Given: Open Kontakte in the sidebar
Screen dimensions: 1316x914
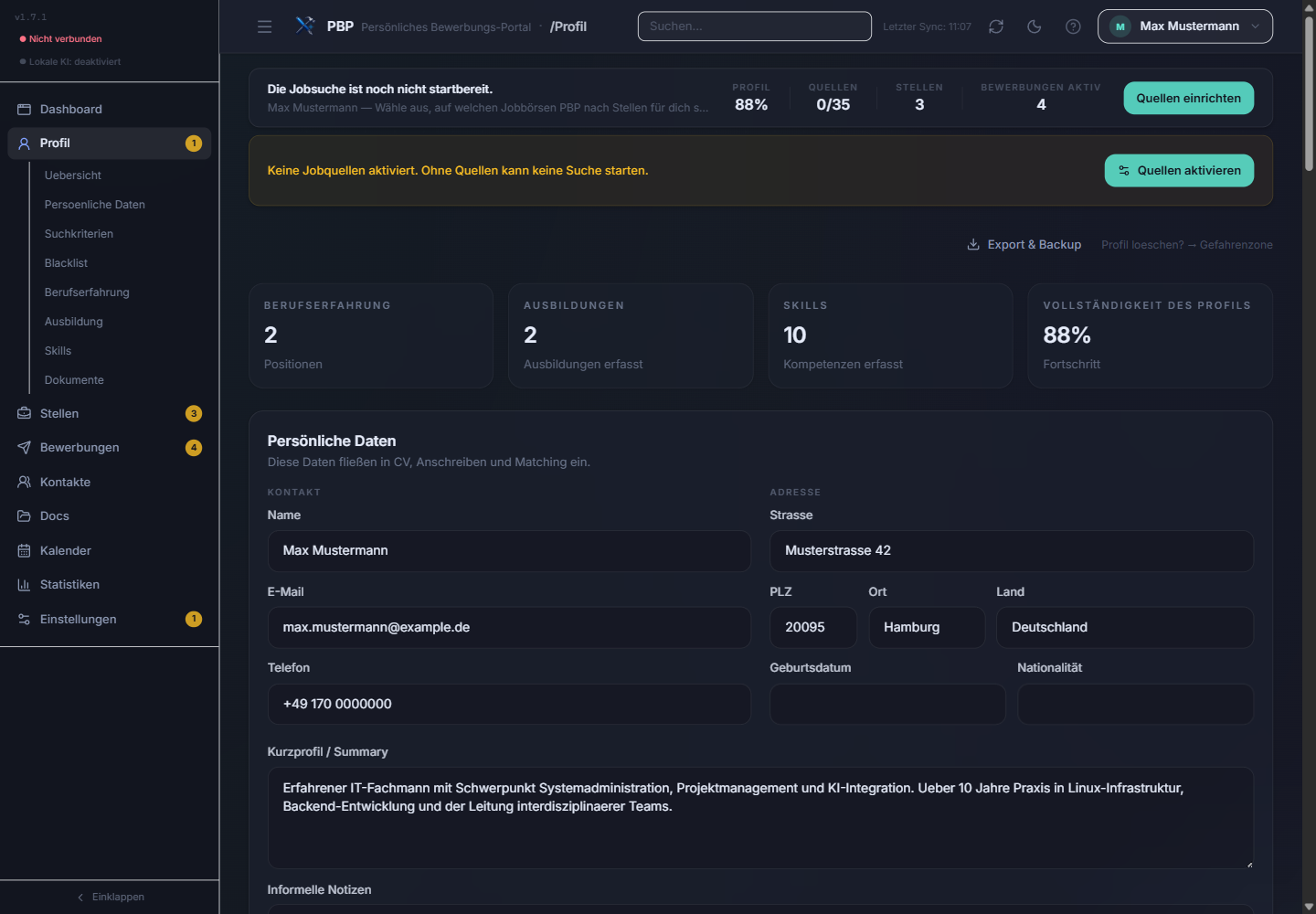Looking at the screenshot, I should [x=110, y=482].
